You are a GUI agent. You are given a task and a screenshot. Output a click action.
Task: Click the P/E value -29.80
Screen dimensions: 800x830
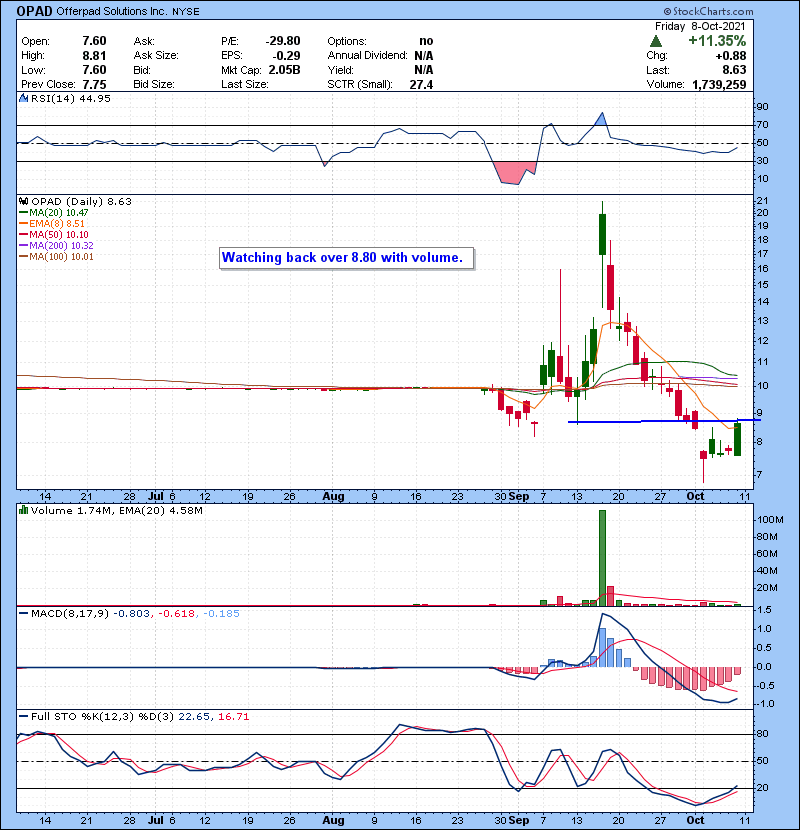coord(283,41)
